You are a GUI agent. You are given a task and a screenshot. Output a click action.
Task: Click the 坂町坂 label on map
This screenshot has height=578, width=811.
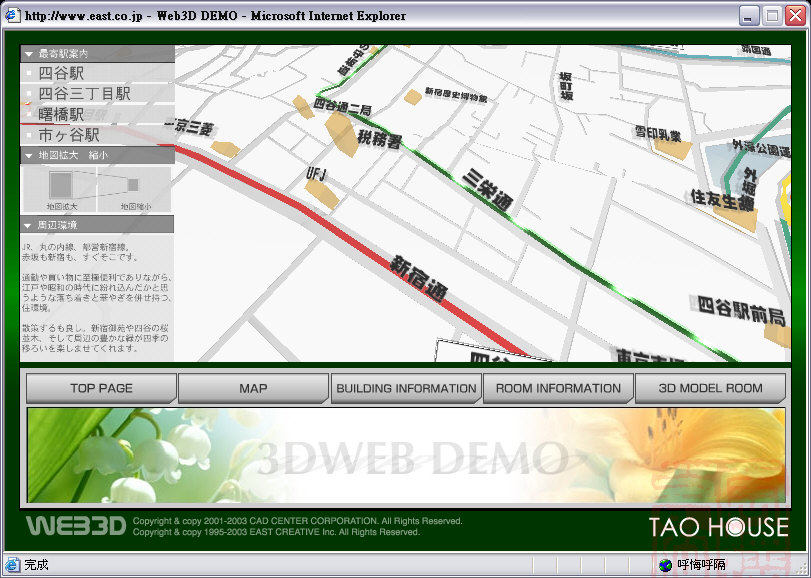tap(566, 86)
